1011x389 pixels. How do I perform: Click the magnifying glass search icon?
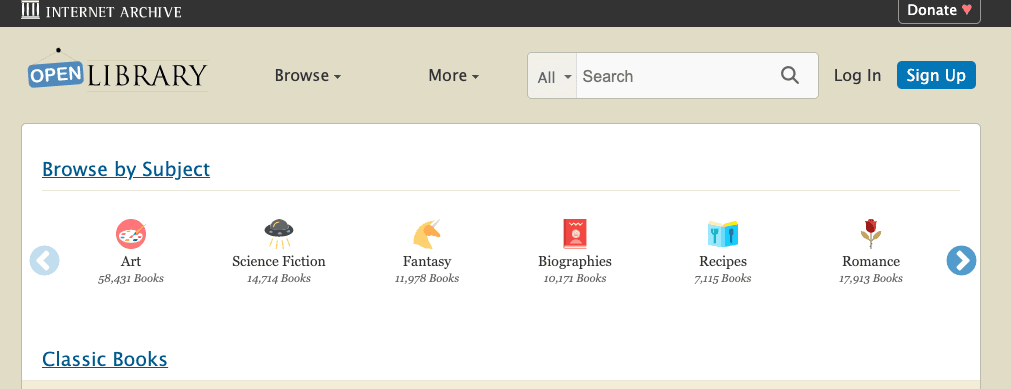[790, 75]
